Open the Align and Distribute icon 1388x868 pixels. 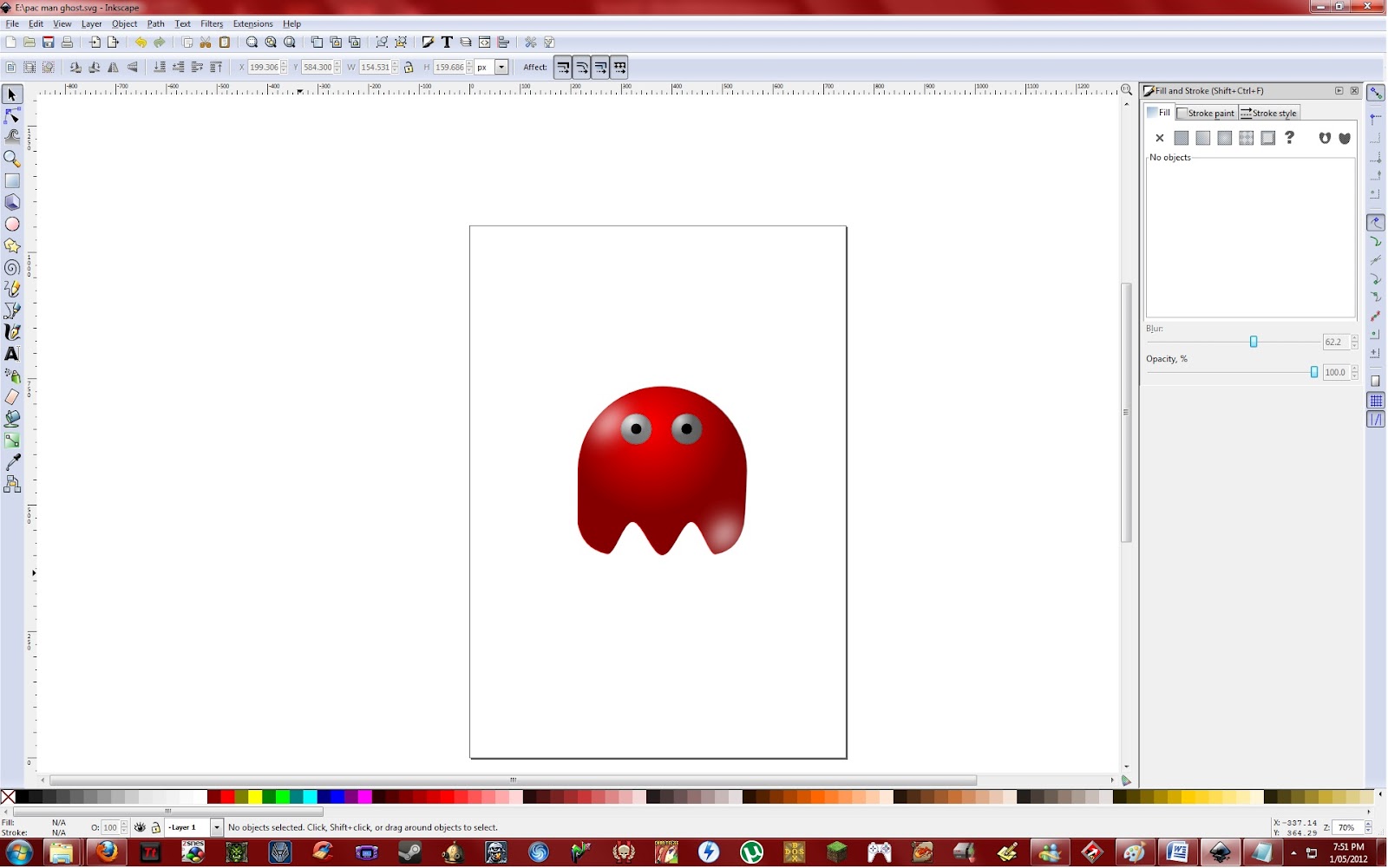click(x=503, y=42)
